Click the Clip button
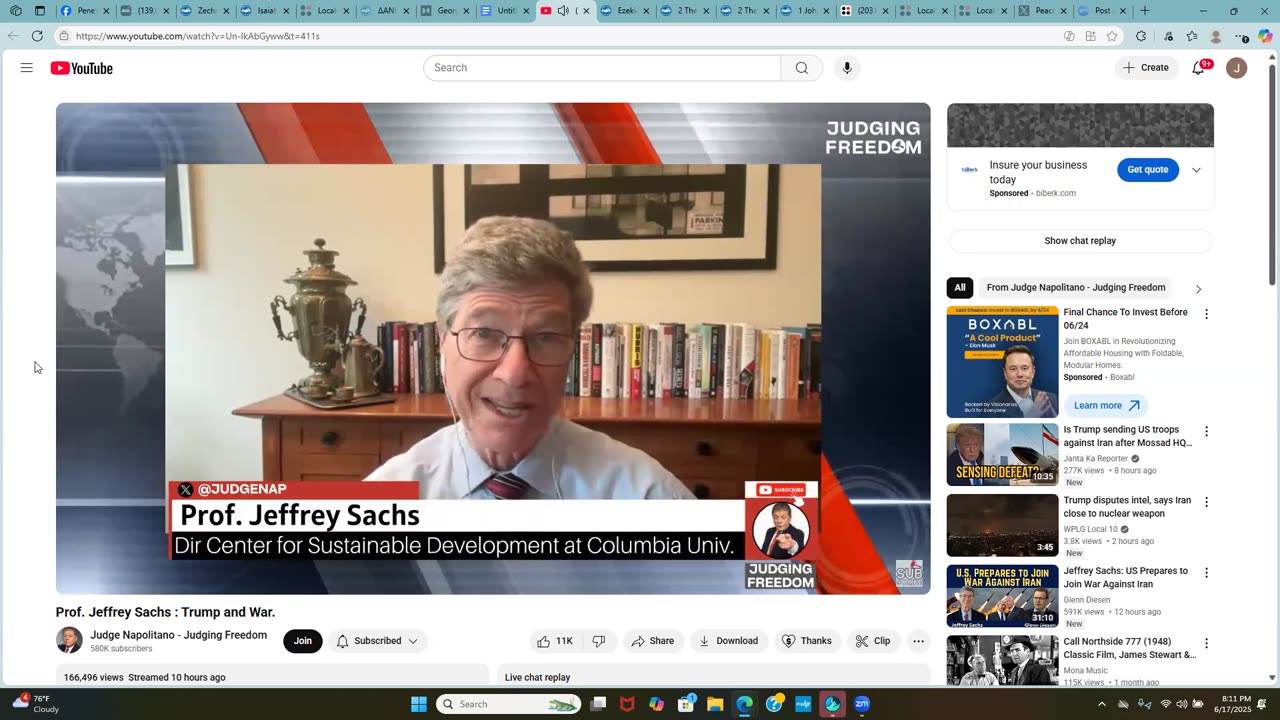The height and width of the screenshot is (720, 1280). pyautogui.click(x=872, y=641)
